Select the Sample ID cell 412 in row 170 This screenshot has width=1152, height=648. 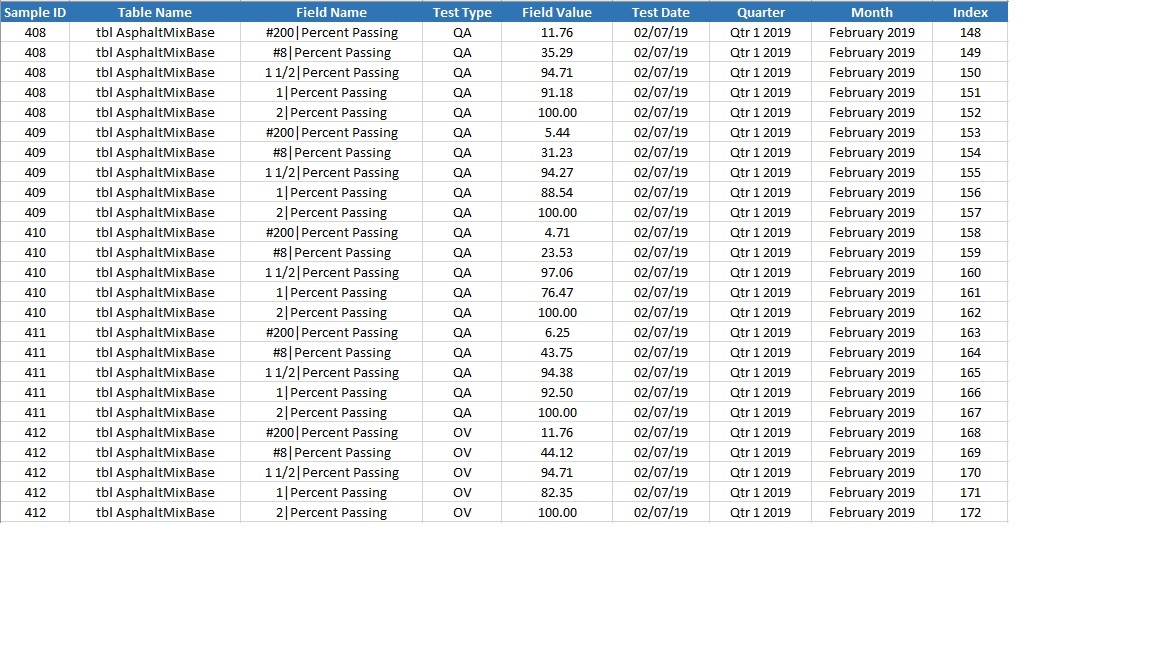click(x=35, y=472)
